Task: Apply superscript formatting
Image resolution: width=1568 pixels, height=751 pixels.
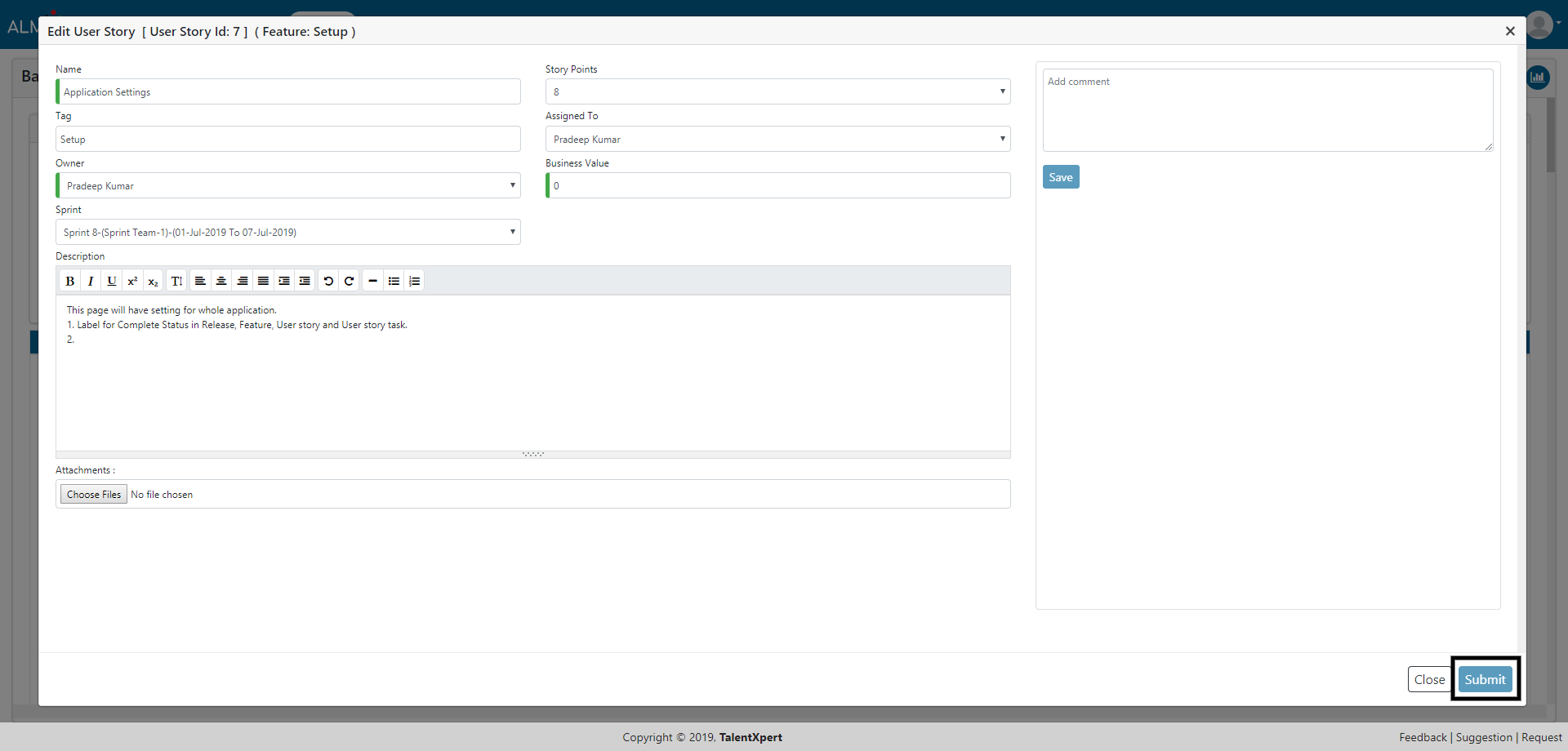Action: [x=132, y=281]
